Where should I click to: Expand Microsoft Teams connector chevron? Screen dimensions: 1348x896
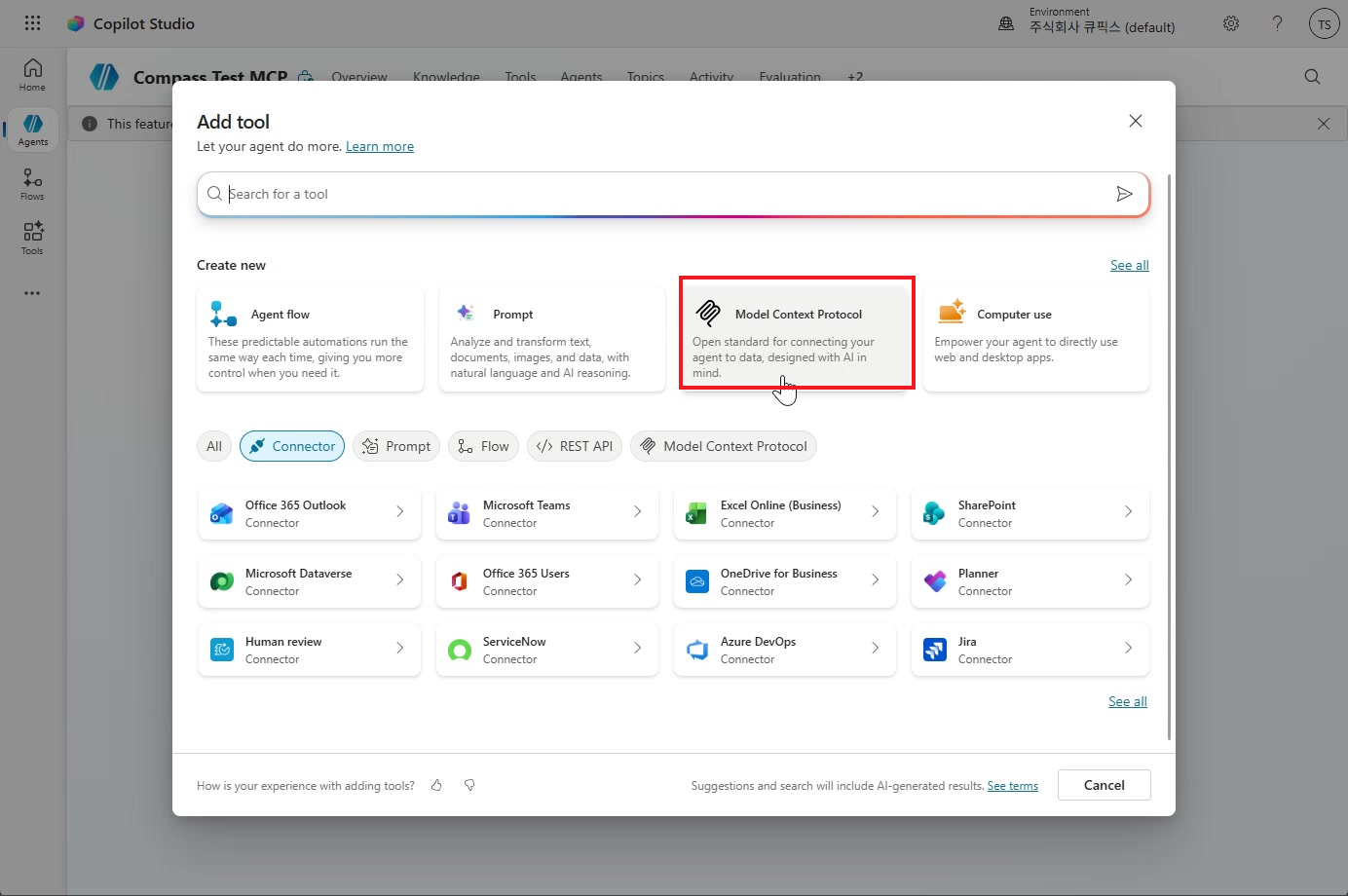click(638, 511)
